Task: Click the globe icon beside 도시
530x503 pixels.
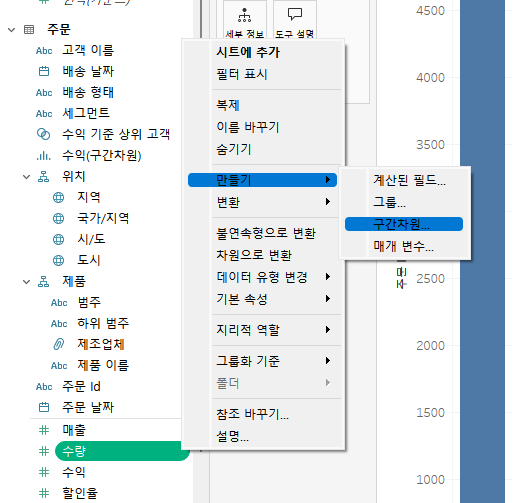Action: pos(58,260)
